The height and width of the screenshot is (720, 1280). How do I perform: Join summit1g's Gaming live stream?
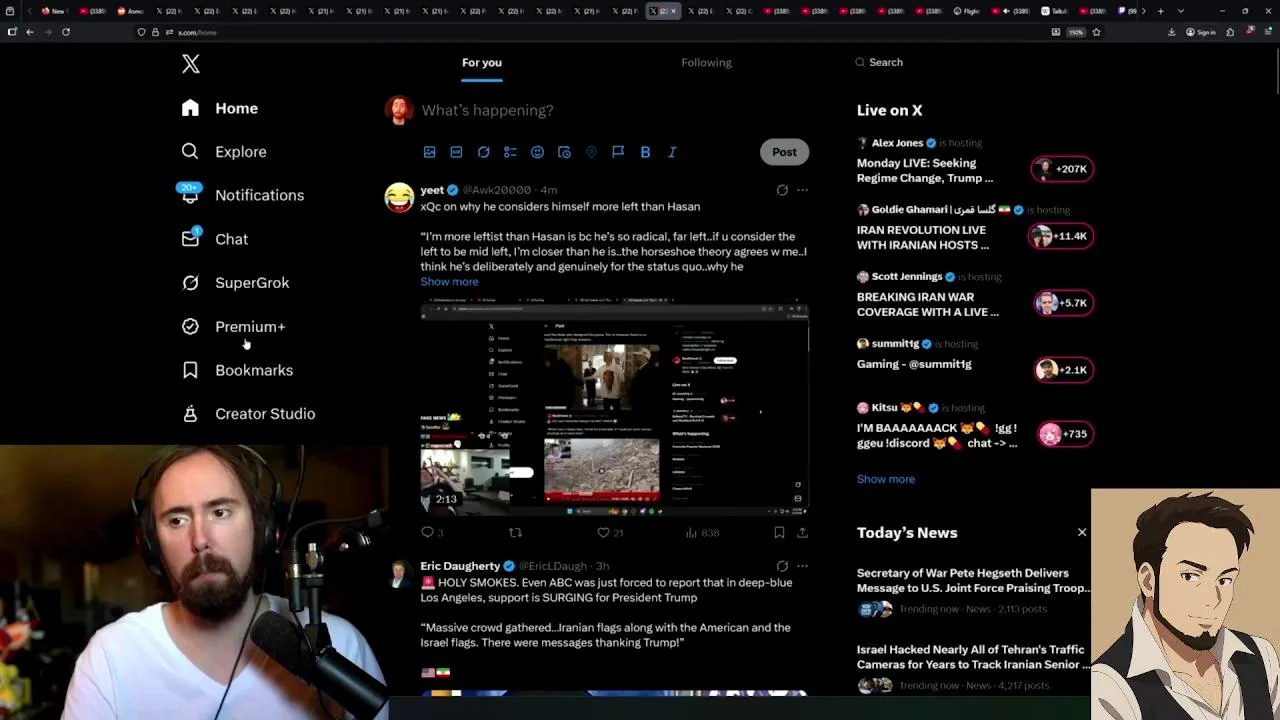tap(914, 364)
